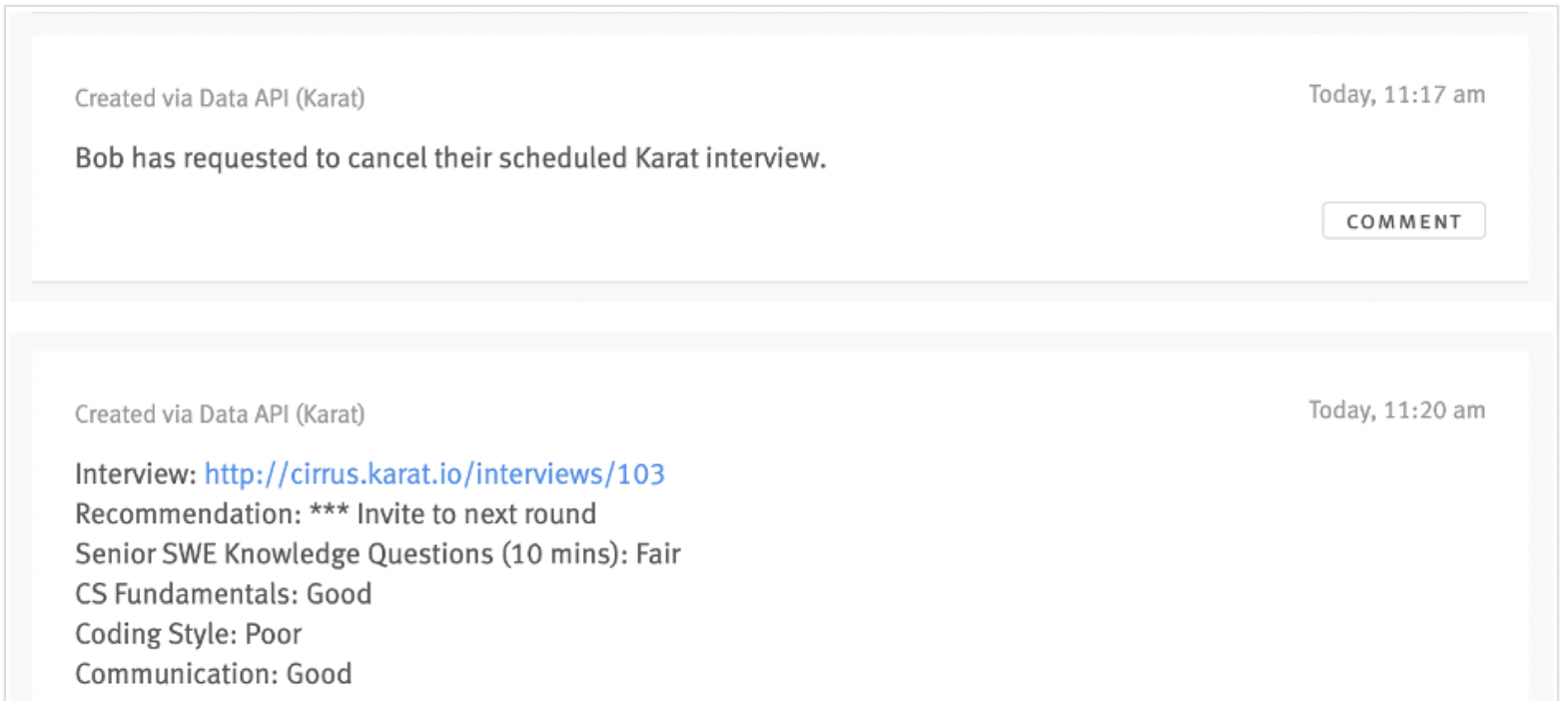Click the 'Invite to next round' text

(476, 513)
